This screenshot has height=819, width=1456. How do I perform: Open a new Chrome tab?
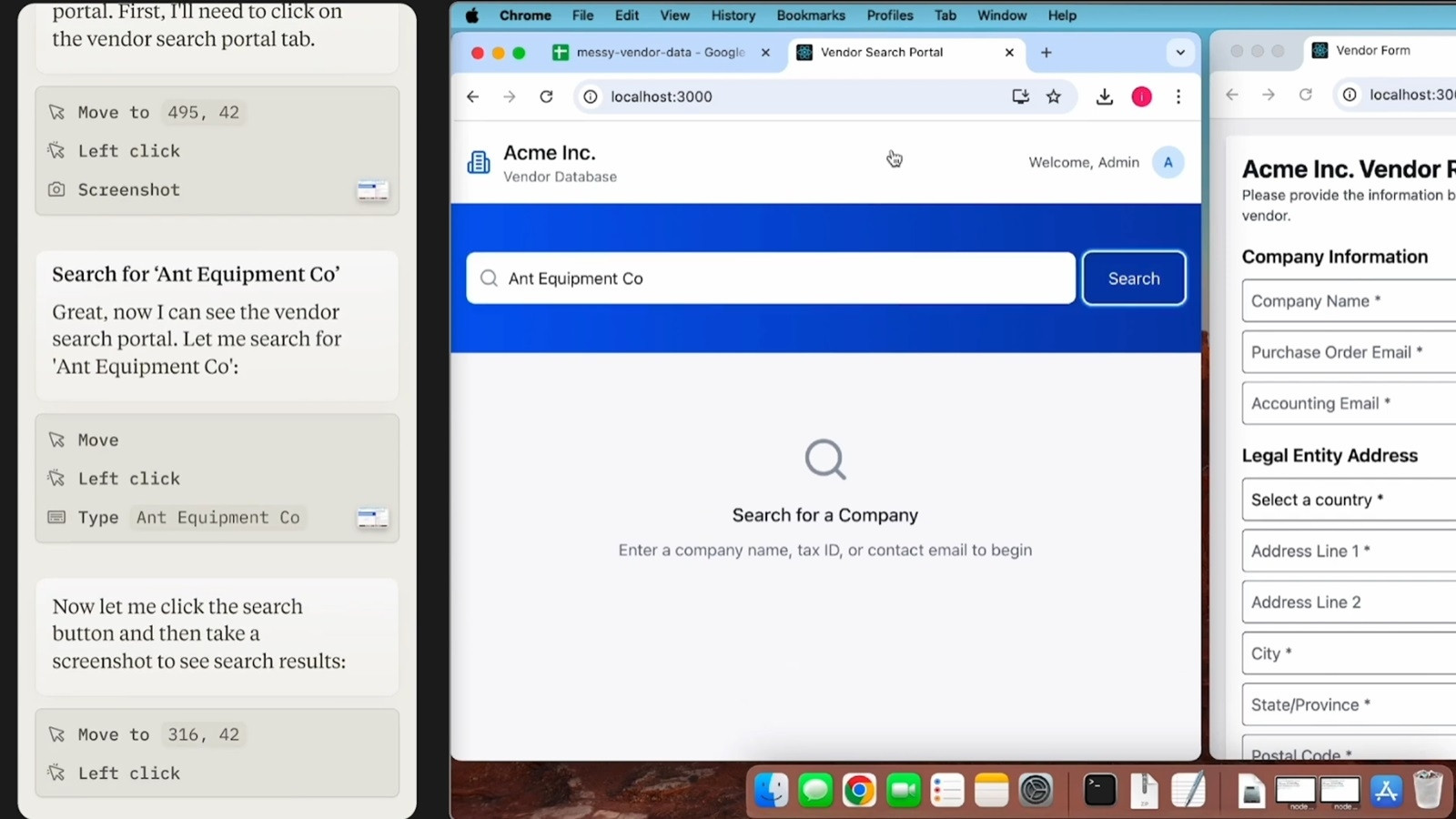(1046, 53)
